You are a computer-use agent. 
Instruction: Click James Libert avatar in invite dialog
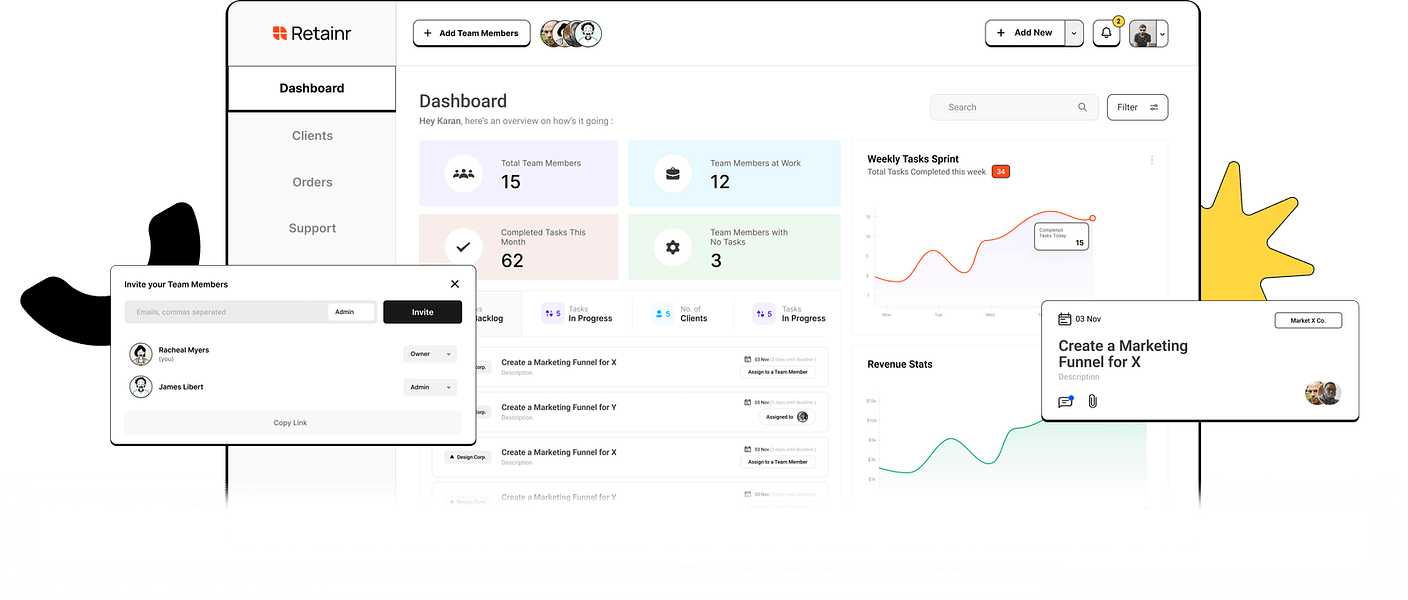(140, 387)
